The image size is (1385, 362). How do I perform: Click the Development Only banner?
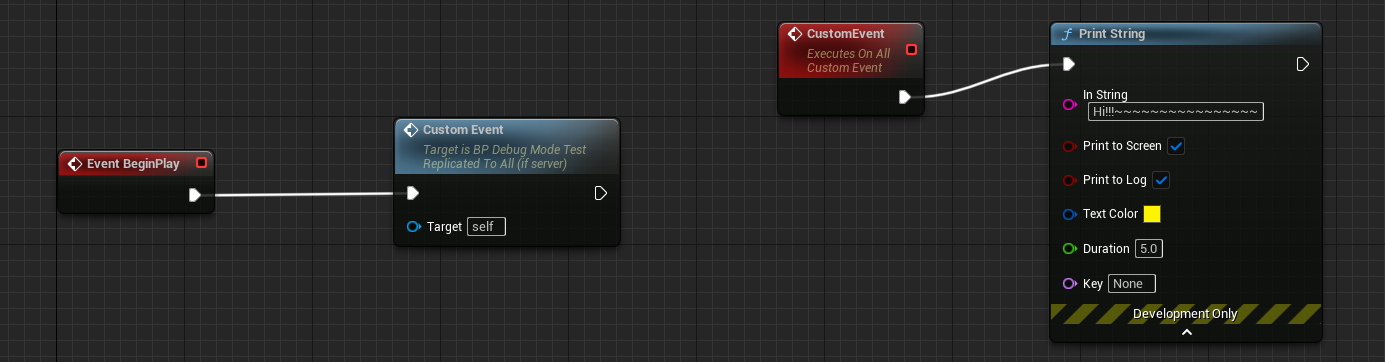click(1186, 314)
